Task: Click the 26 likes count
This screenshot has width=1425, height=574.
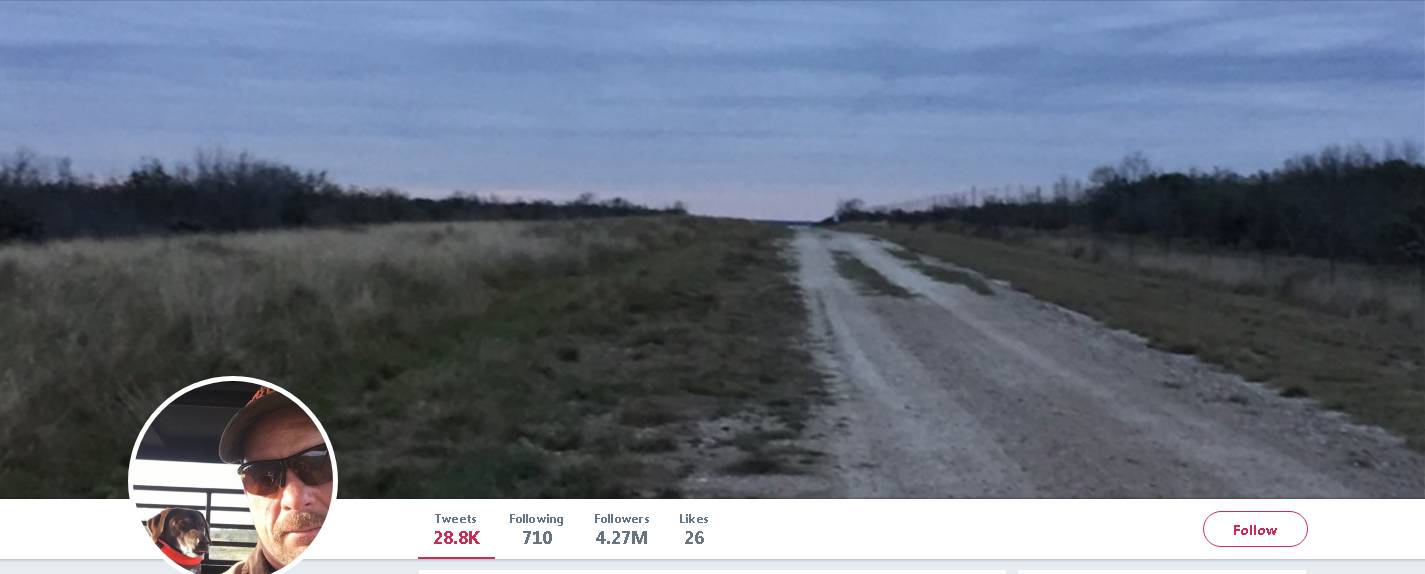Action: click(x=694, y=538)
